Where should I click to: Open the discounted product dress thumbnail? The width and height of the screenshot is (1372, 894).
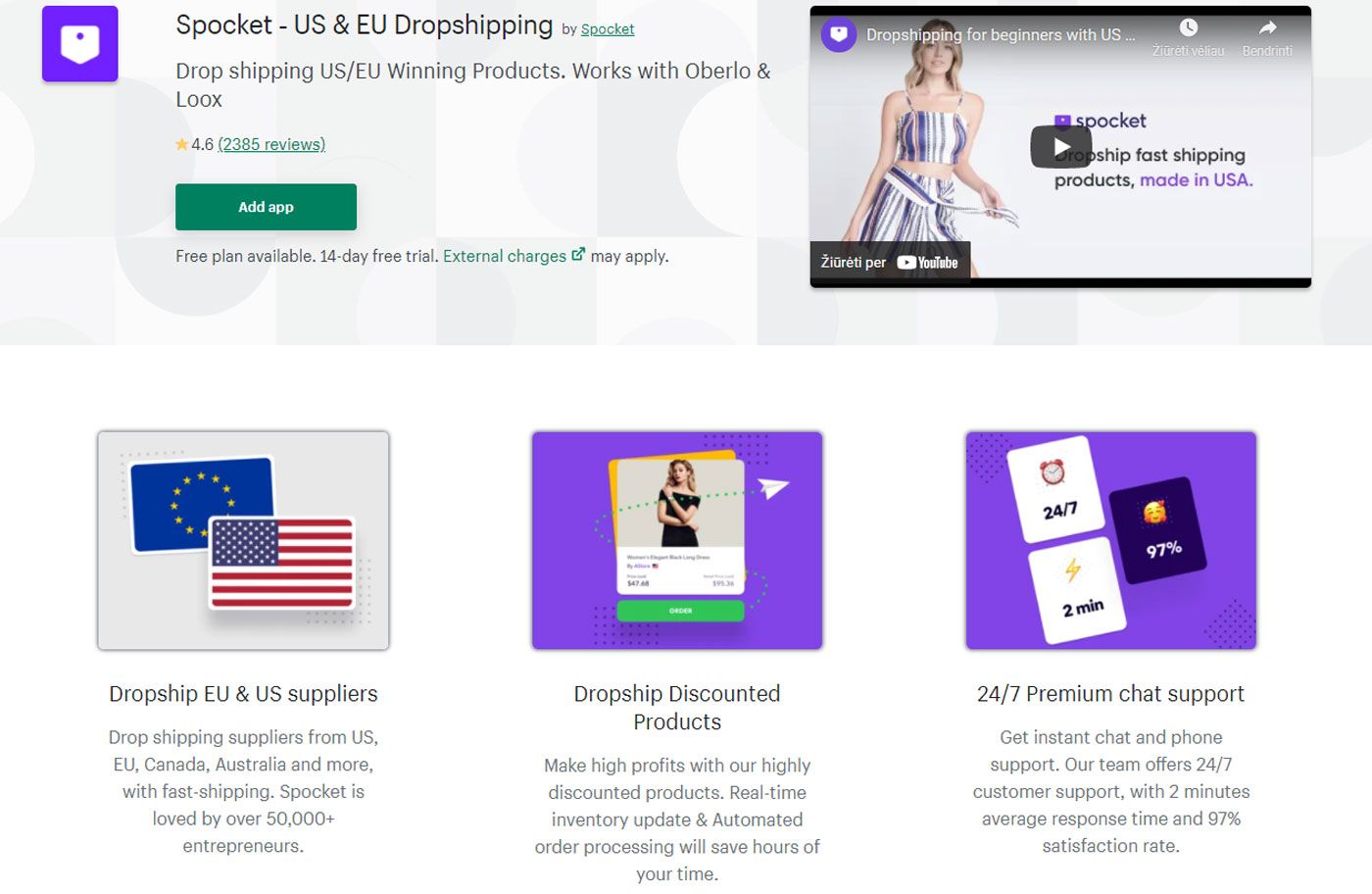[x=677, y=540]
